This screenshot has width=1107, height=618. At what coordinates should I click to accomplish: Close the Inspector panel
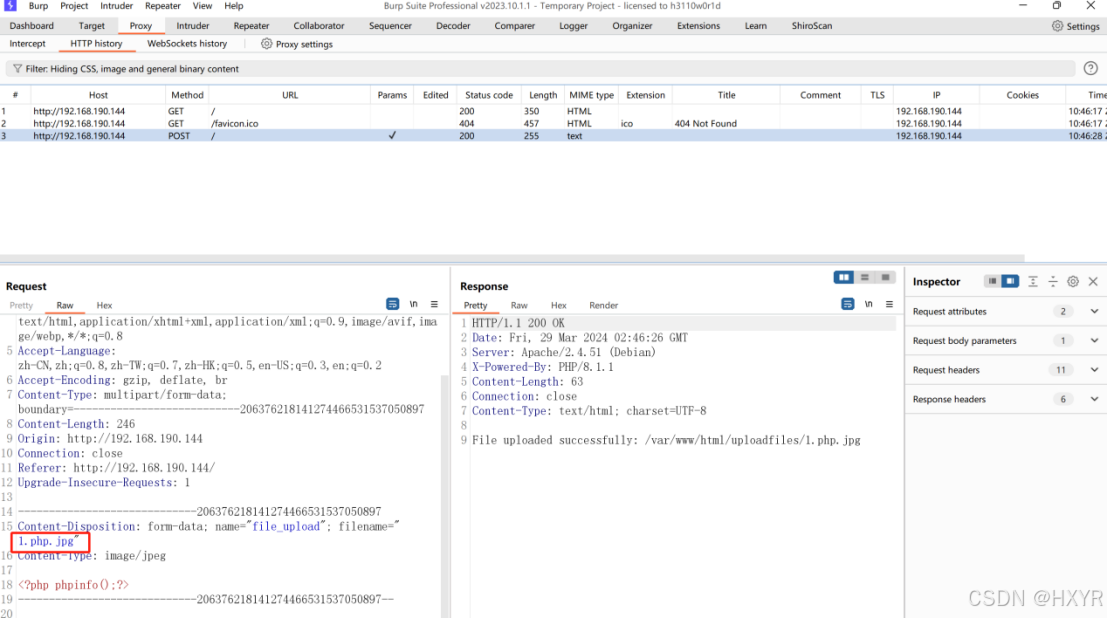pos(1093,281)
